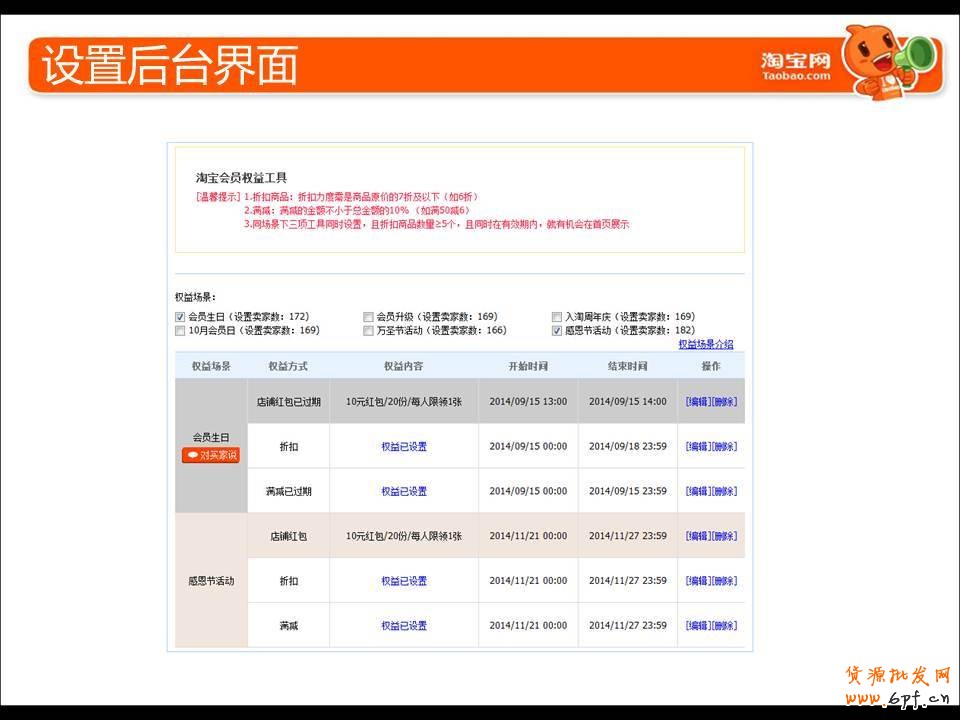
Task: Tick the 入淘周年庆 checkbox
Action: click(x=557, y=317)
